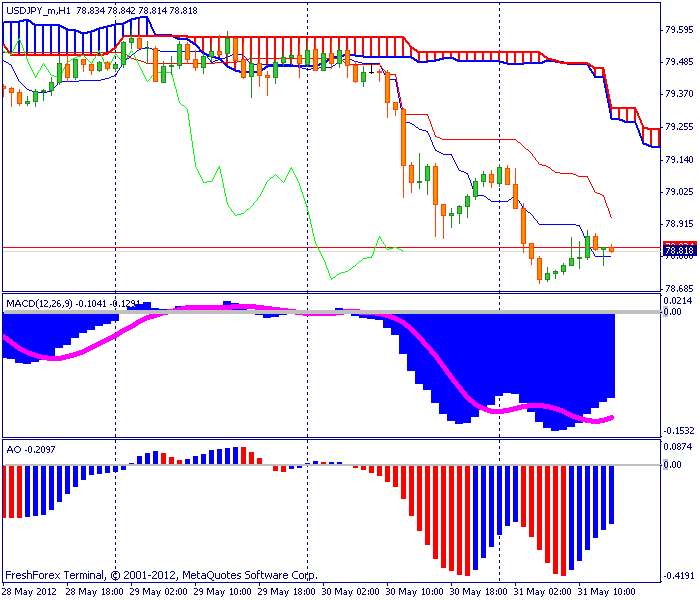Select the blue Ichimoku cloud hatch area
The width and height of the screenshot is (700, 600).
coord(62,38)
